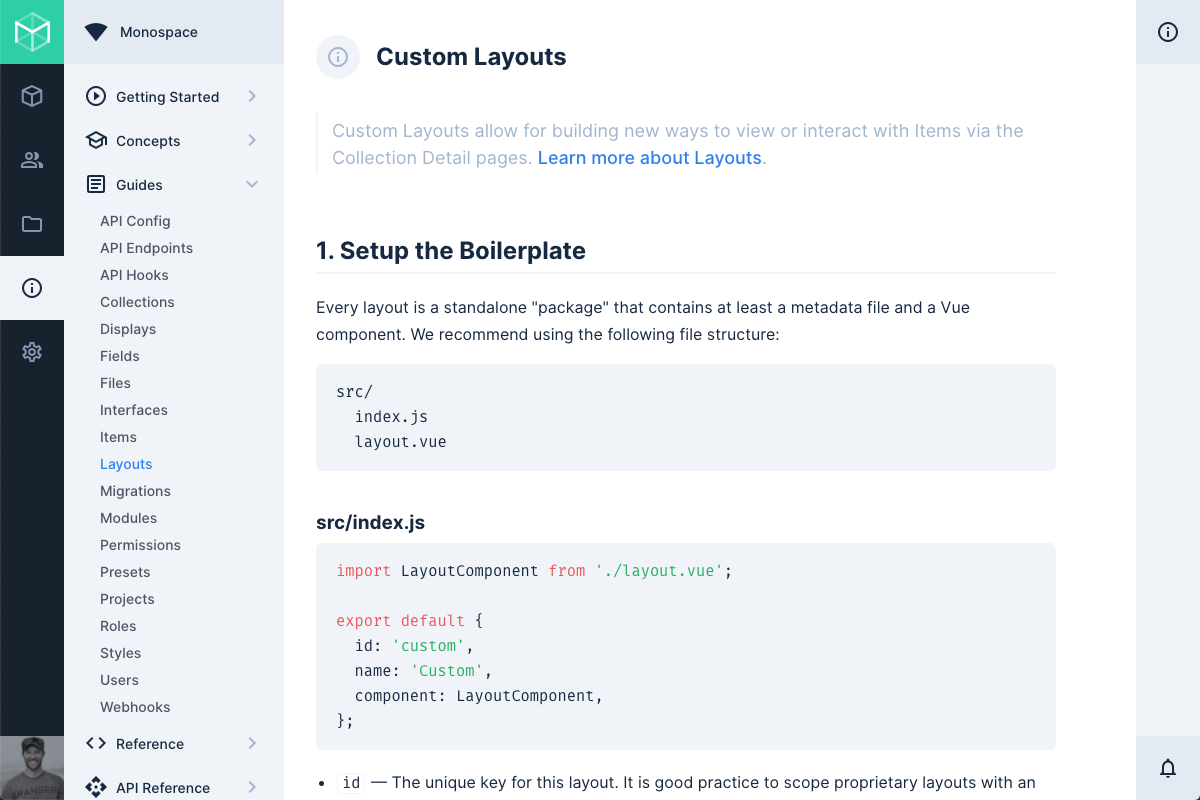Click the user avatar at sidebar bottom

[32, 768]
